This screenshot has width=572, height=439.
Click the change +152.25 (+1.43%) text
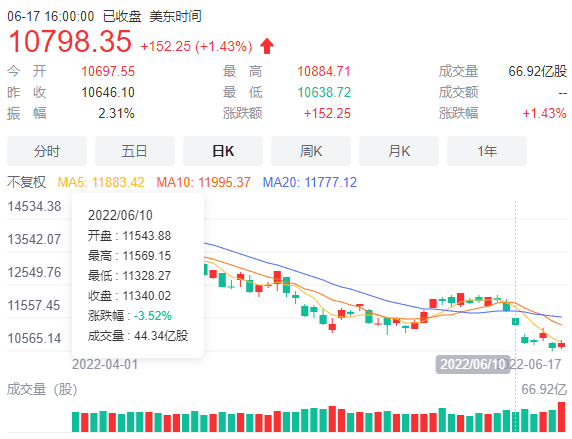pyautogui.click(x=196, y=46)
